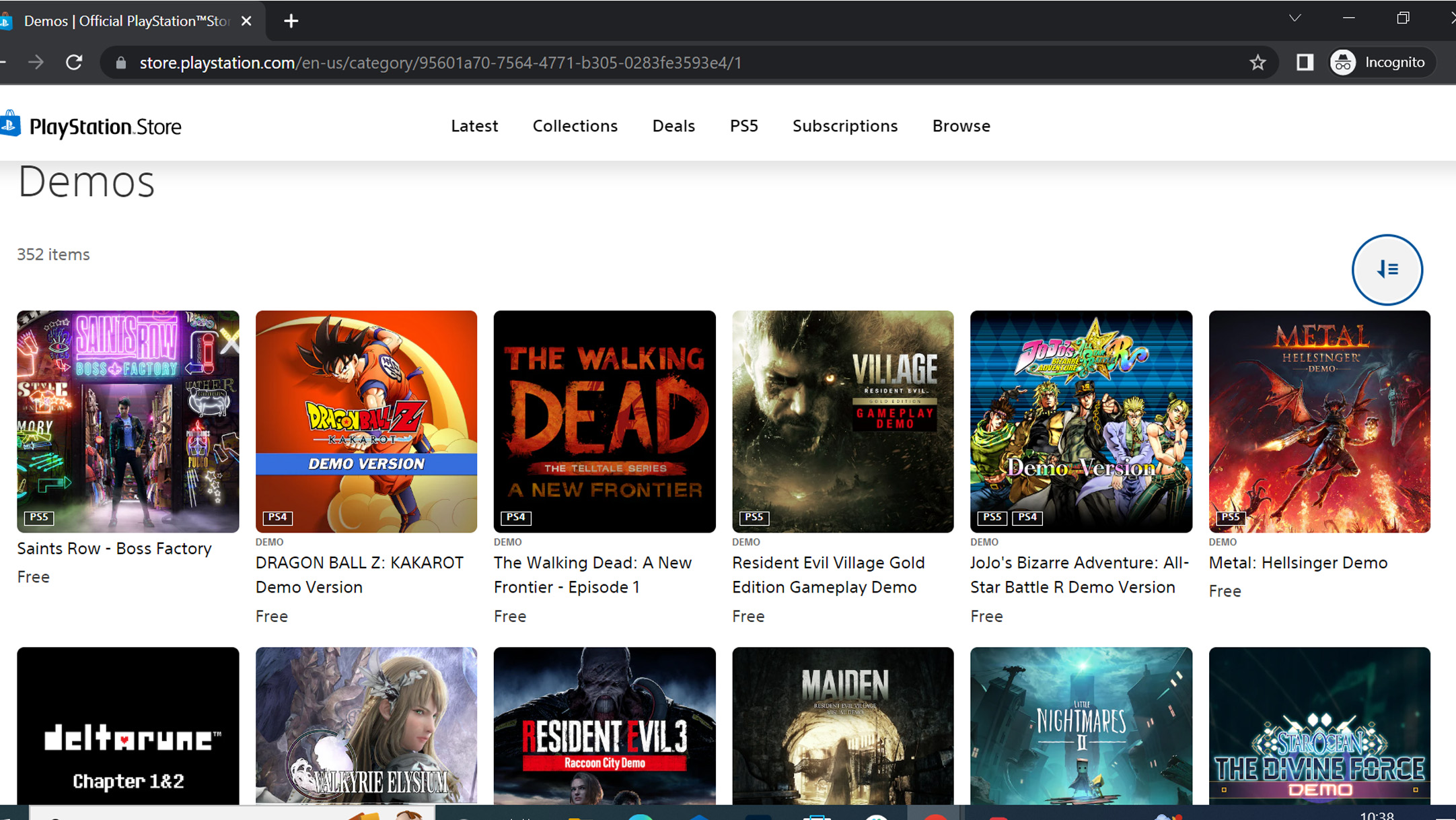Open the Browse menu
This screenshot has width=1456, height=820.
[x=961, y=126]
